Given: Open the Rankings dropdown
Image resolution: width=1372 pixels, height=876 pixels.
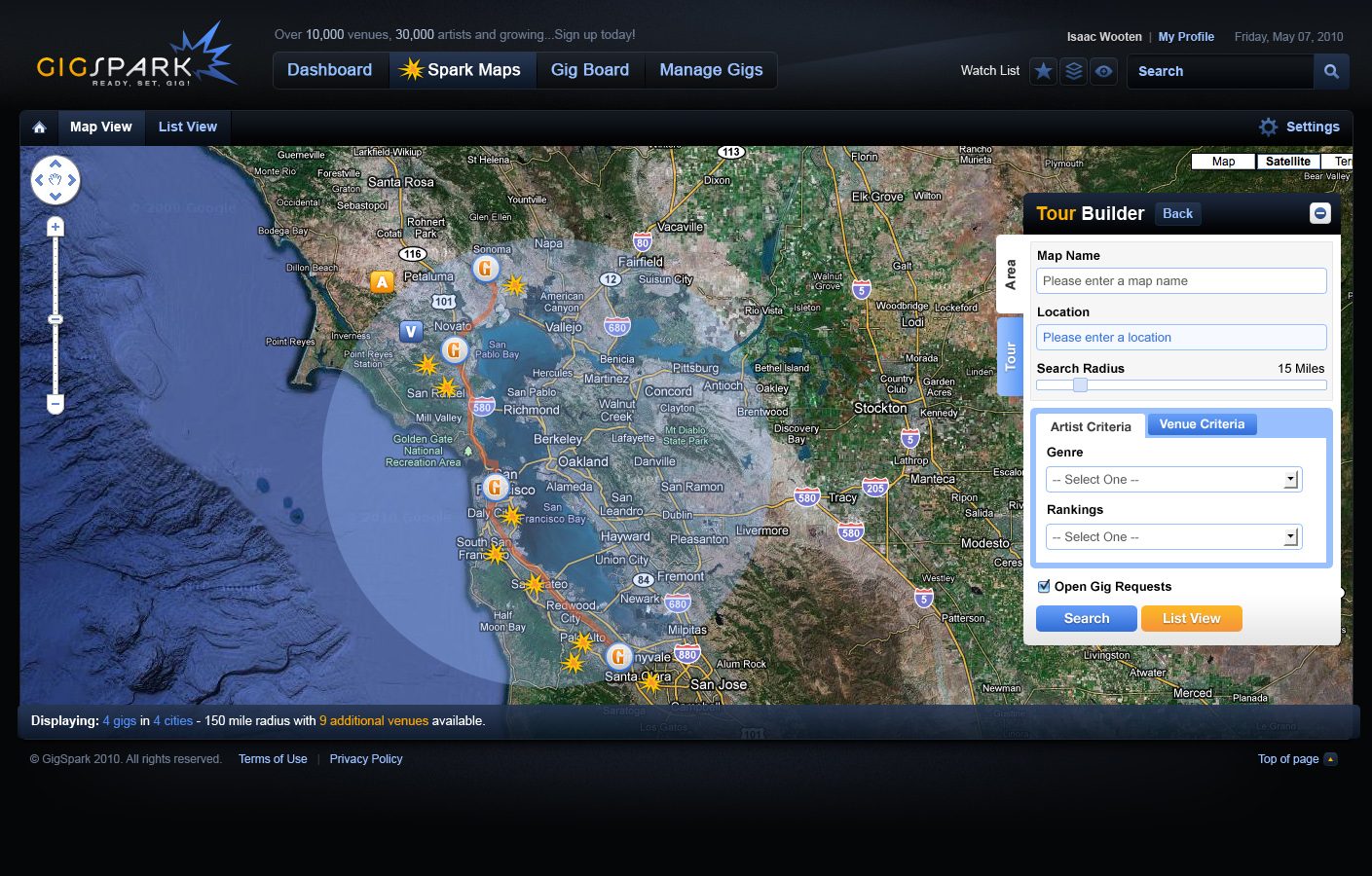Looking at the screenshot, I should (1173, 536).
